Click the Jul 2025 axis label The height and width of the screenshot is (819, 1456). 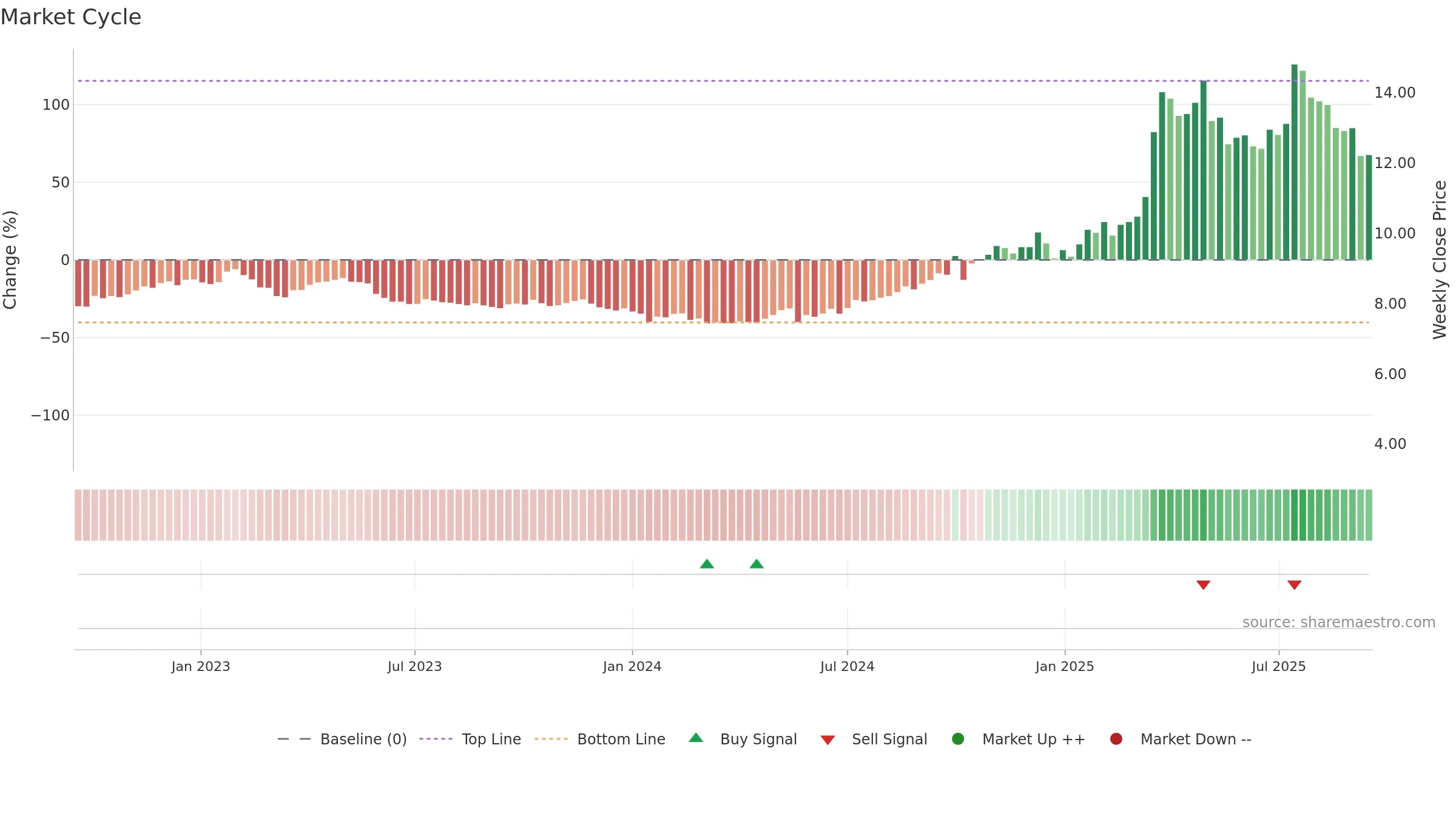1279,667
